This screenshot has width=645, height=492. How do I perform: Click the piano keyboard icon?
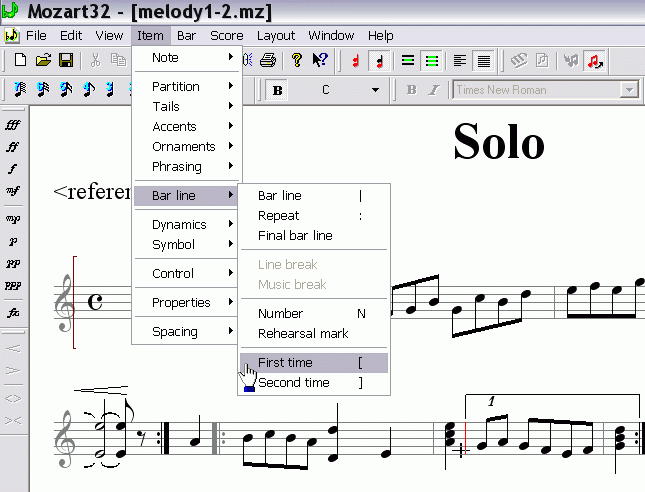tap(519, 61)
